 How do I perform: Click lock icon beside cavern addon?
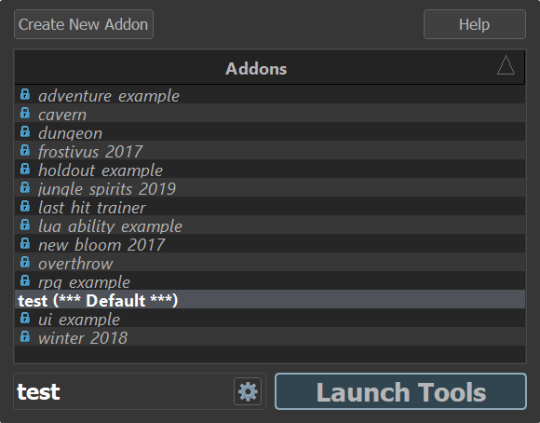click(x=25, y=113)
